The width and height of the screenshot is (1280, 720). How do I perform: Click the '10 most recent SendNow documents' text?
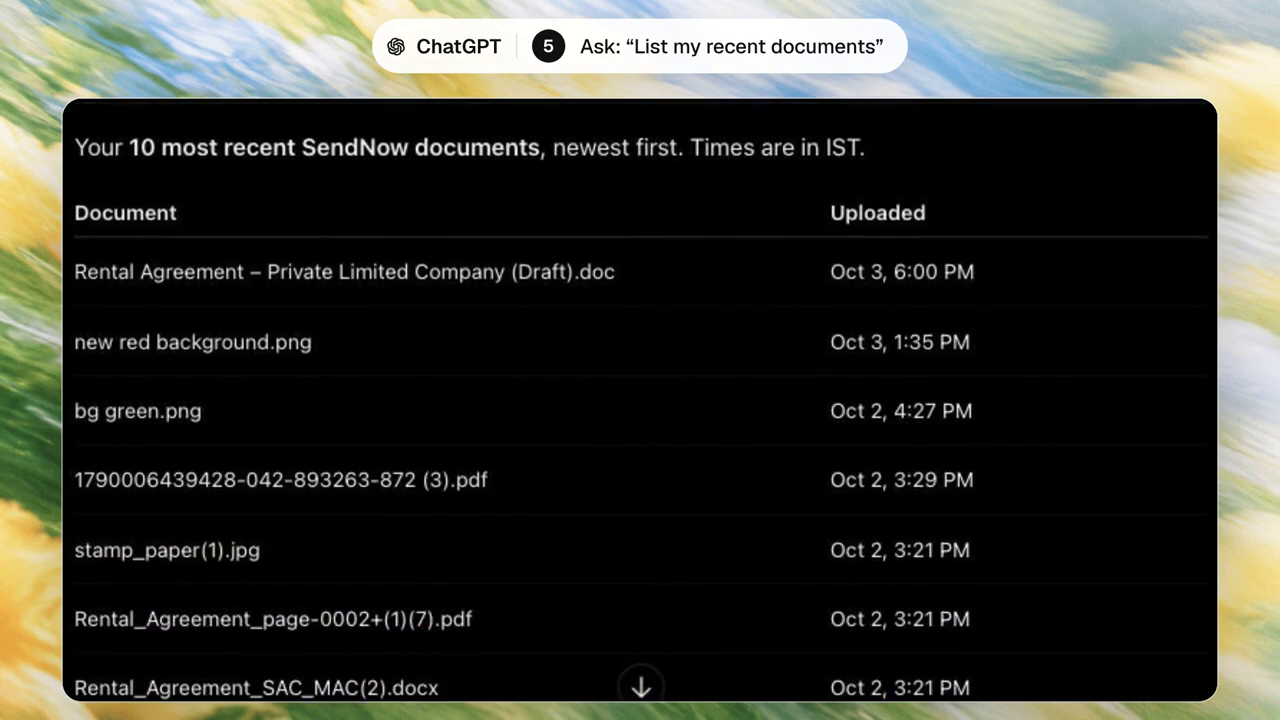[334, 148]
